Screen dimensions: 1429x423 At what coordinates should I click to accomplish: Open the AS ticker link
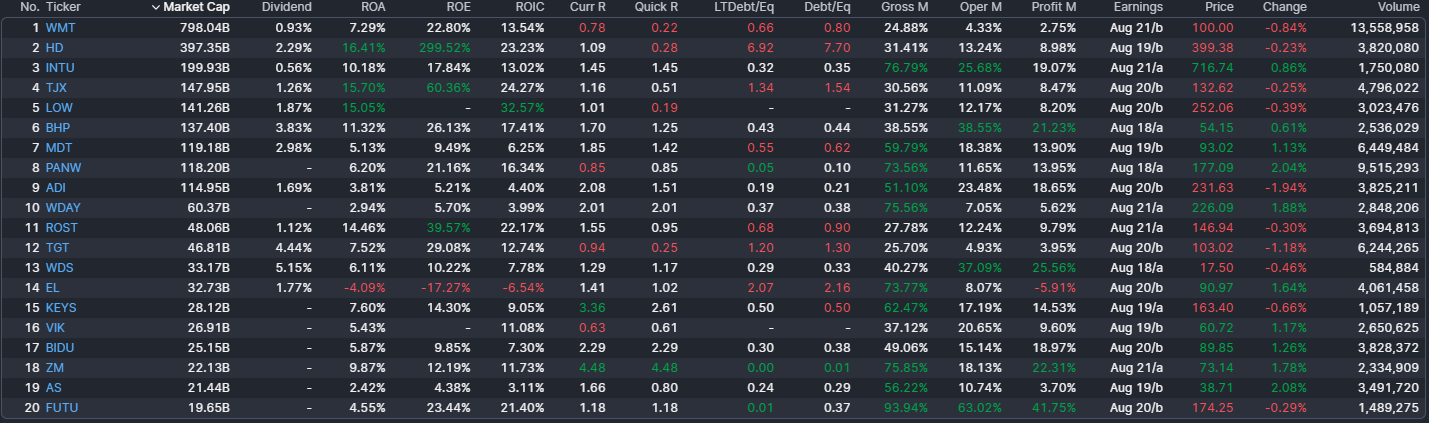pyautogui.click(x=53, y=387)
